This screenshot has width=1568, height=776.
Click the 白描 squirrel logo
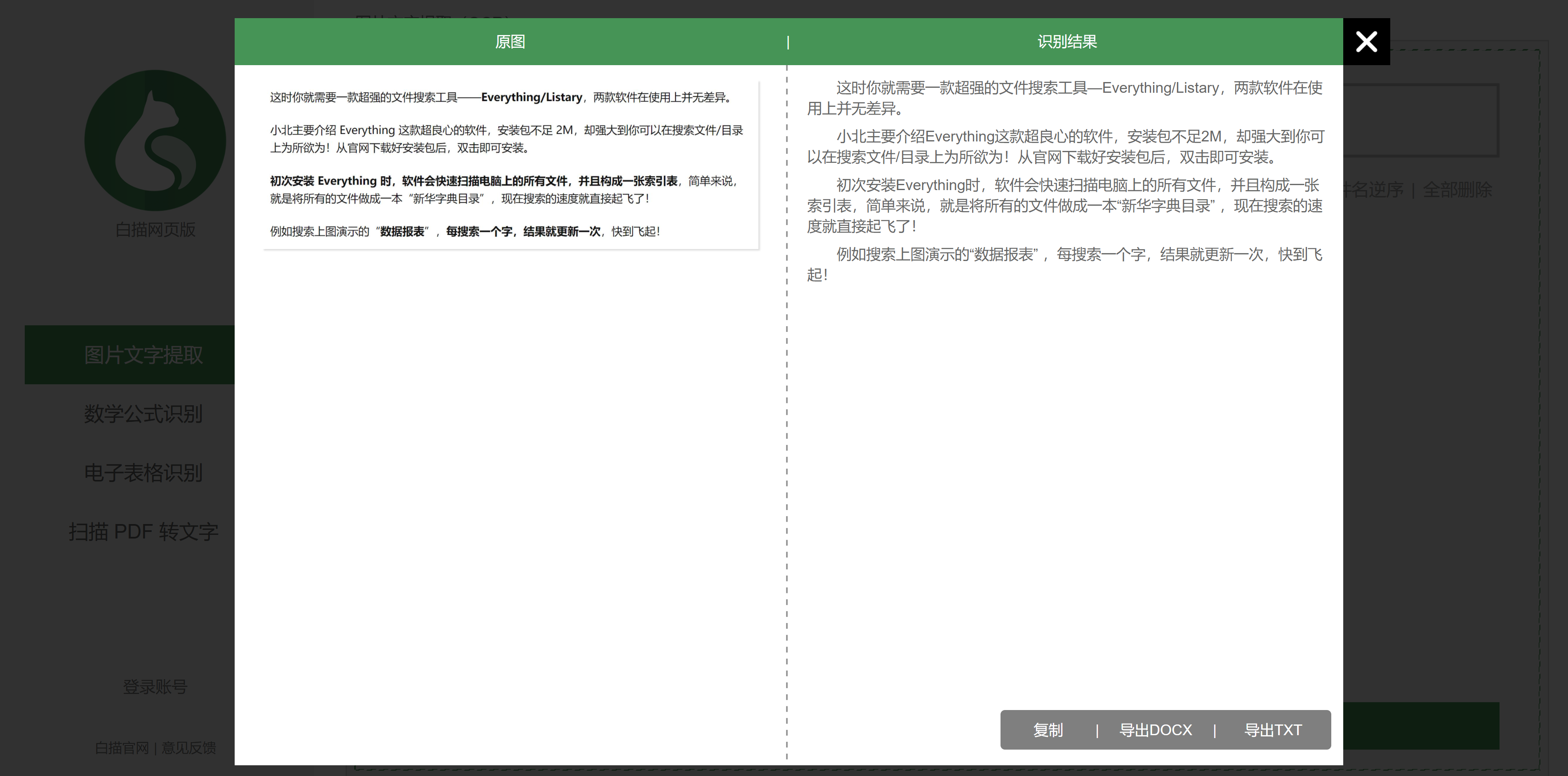(155, 140)
